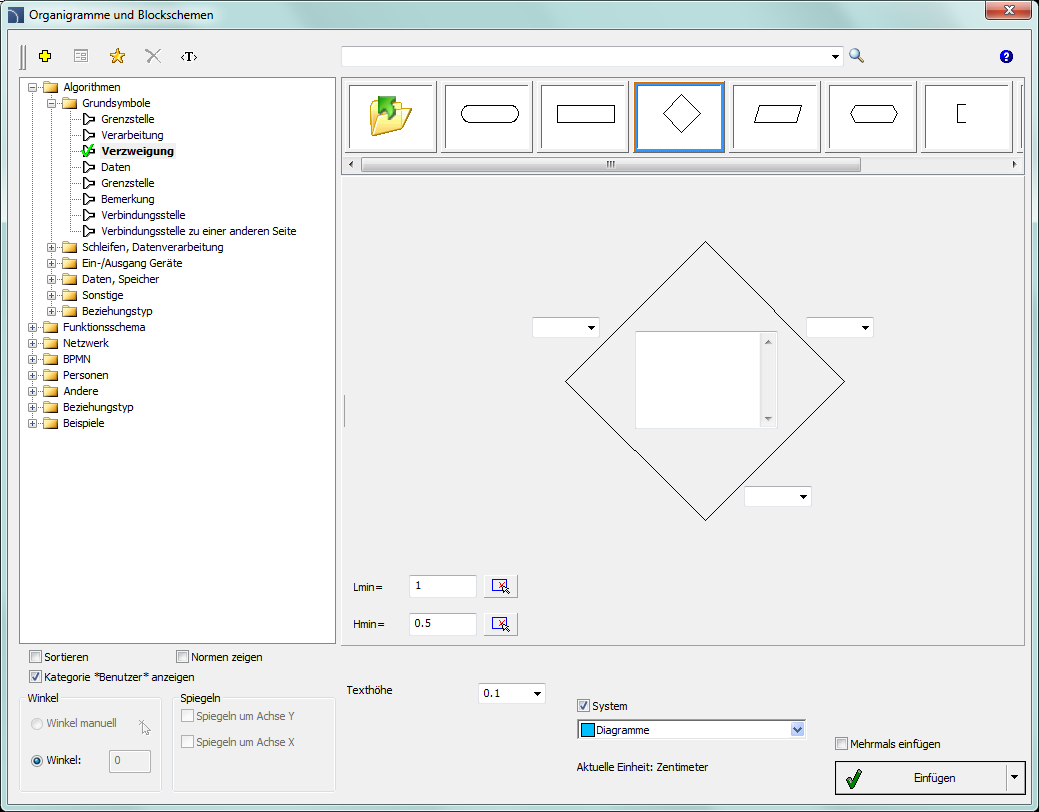The height and width of the screenshot is (812, 1039).
Task: Click the yellow plus add-new icon
Action: click(x=44, y=56)
